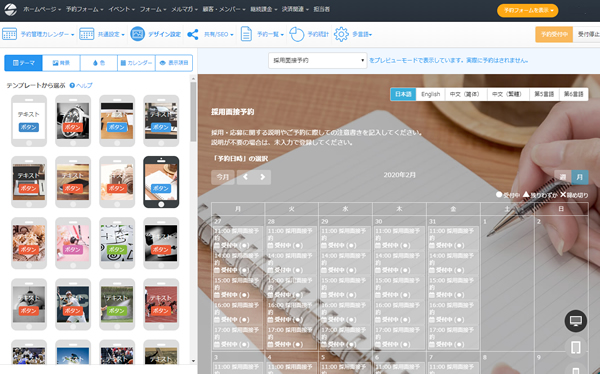This screenshot has height=374, width=600.
Task: Open 予約統計 pie chart icon
Action: pyautogui.click(x=296, y=34)
